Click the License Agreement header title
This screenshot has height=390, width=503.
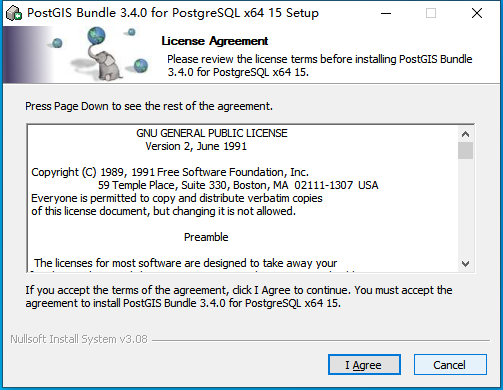tap(214, 41)
